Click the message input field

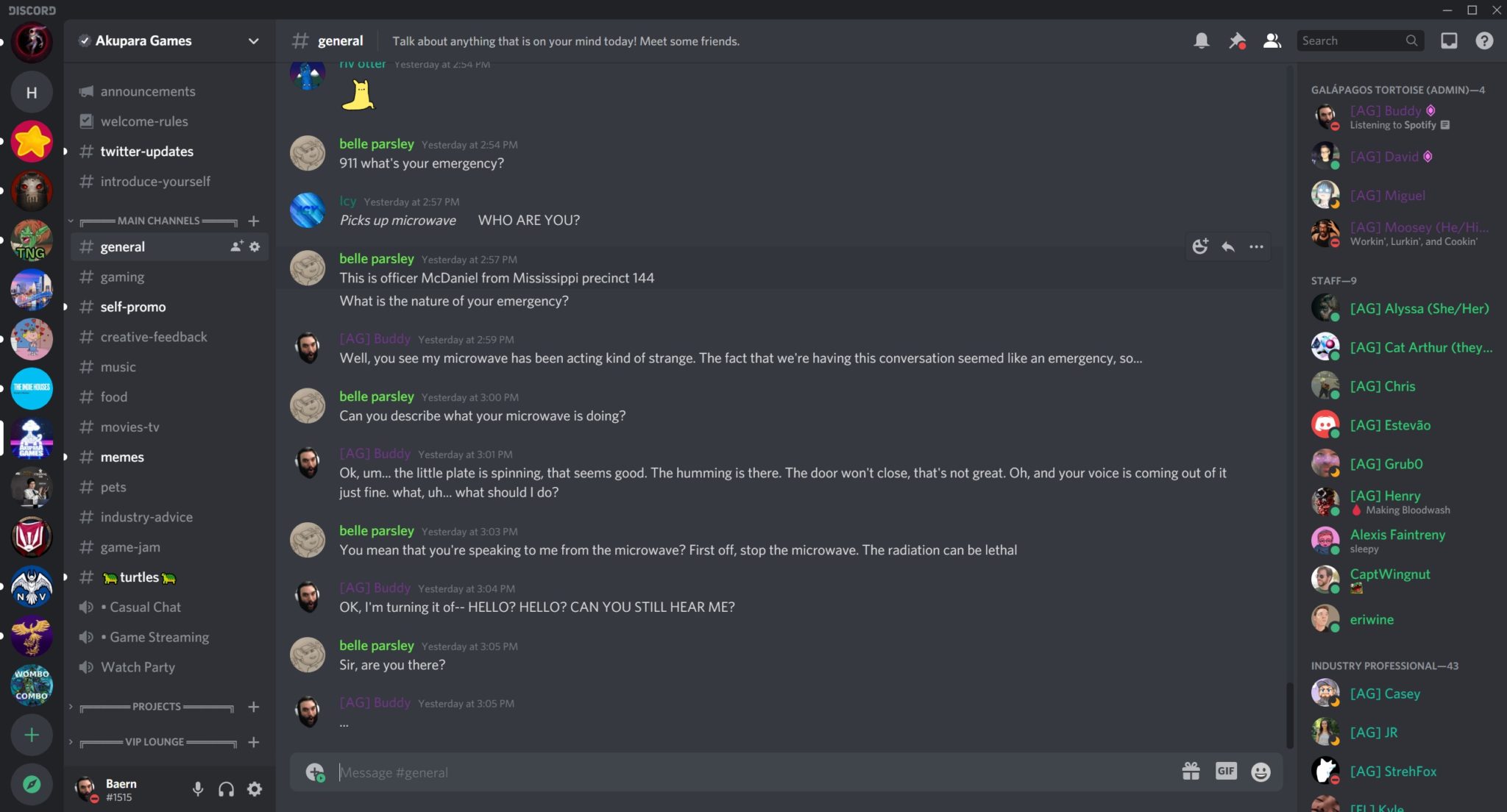756,771
